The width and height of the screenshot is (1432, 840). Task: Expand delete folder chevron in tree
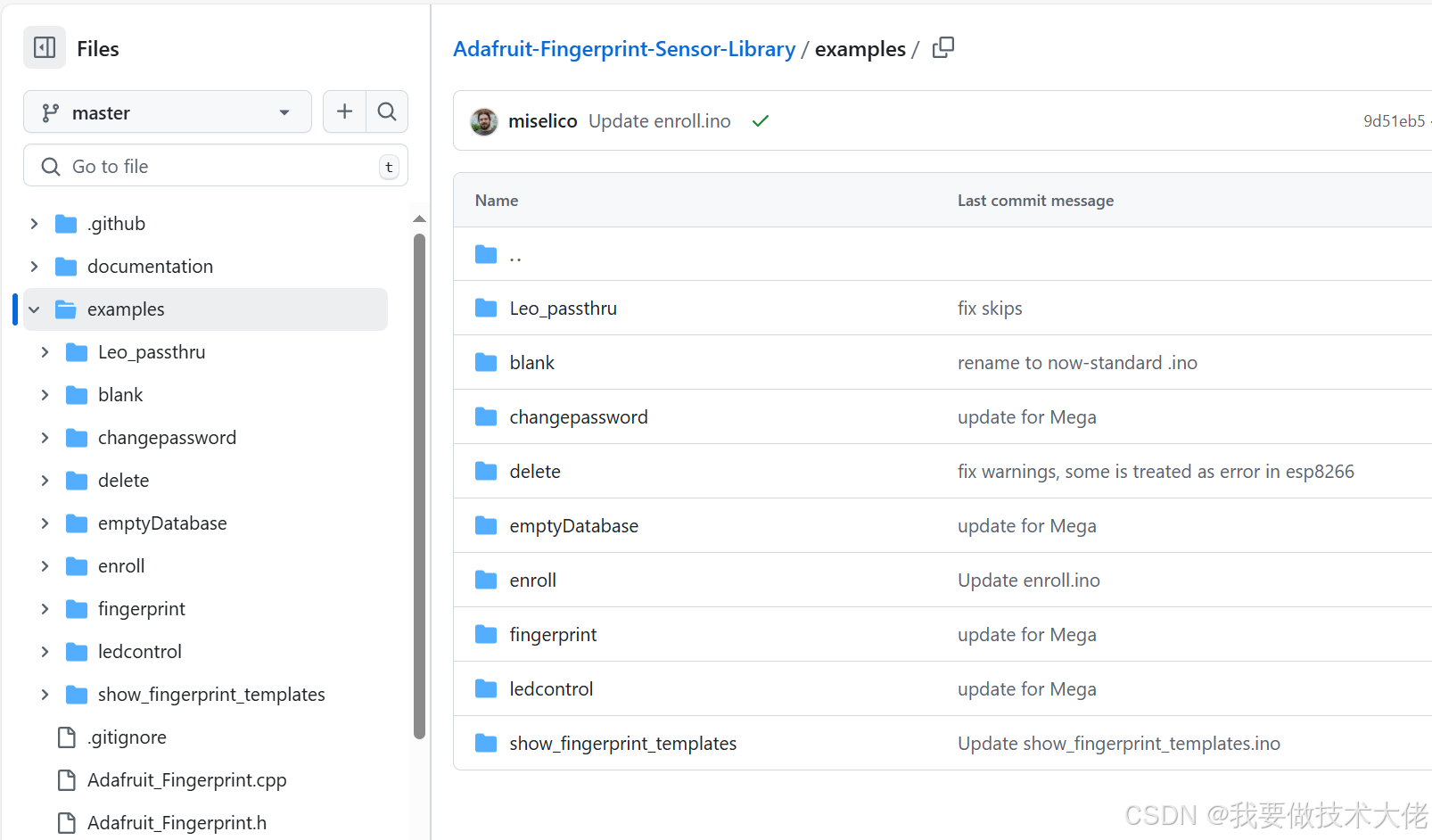pos(45,481)
